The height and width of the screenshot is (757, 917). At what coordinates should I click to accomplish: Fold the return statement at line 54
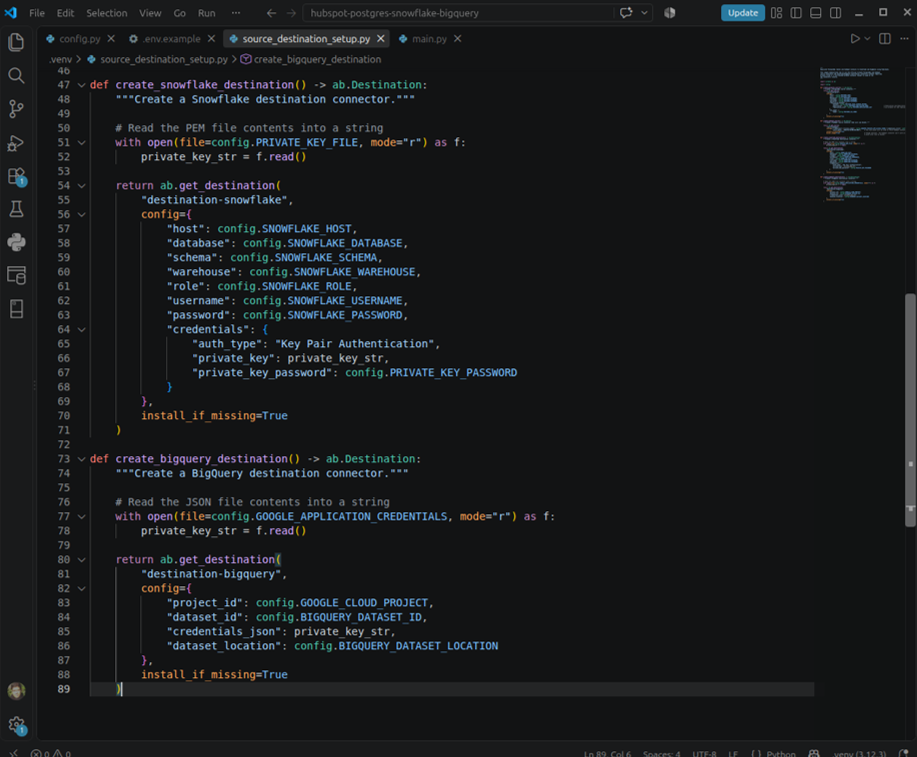coord(81,185)
